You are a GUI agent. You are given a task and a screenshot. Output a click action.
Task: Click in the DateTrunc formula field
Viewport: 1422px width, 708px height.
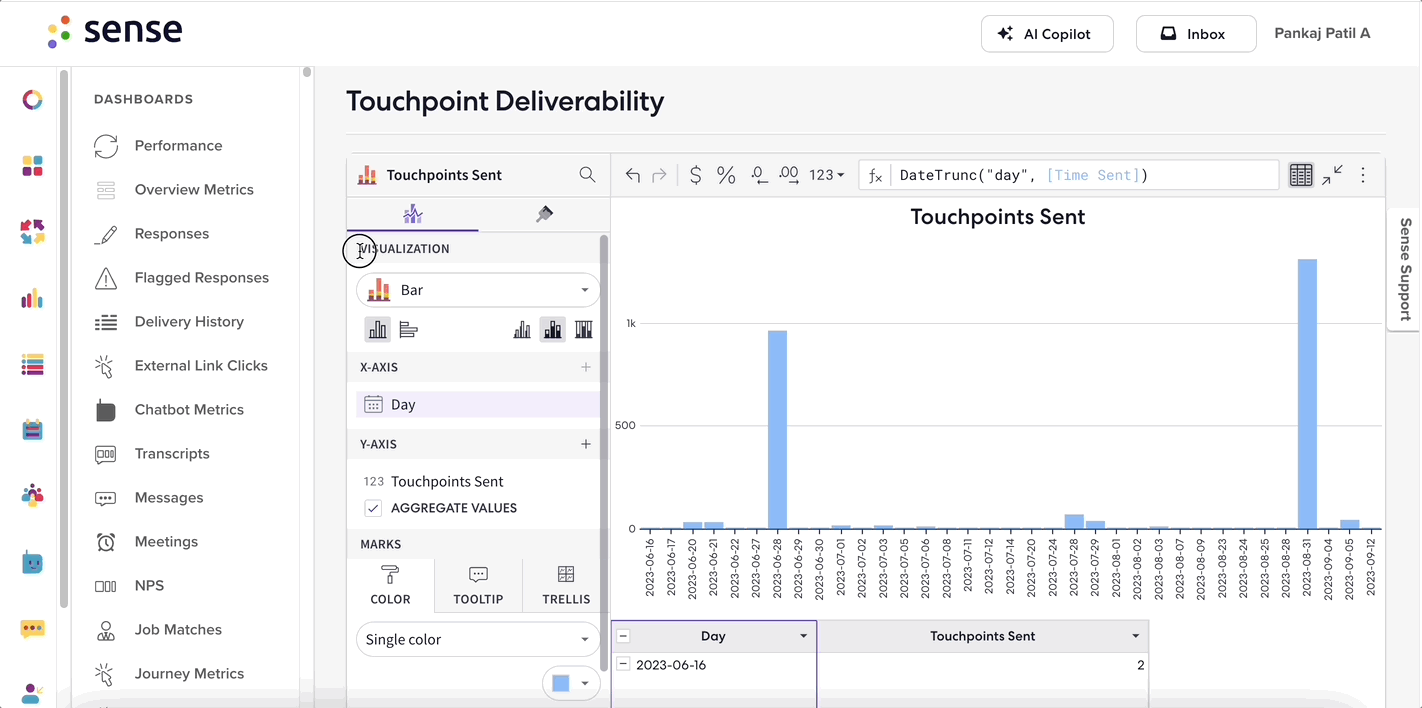(1085, 175)
